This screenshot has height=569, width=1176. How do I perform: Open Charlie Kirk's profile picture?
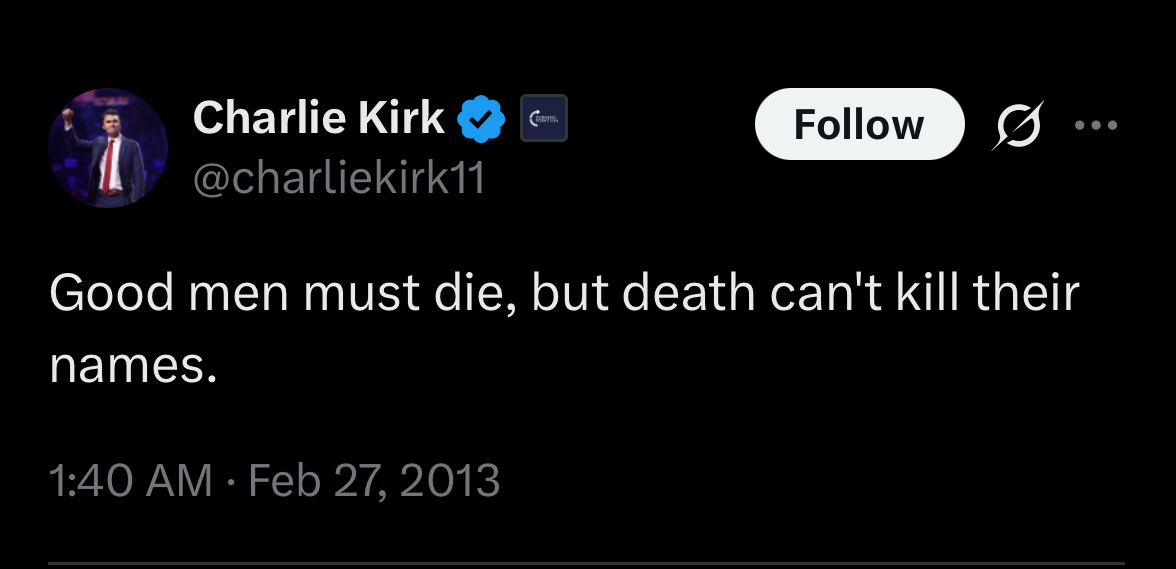(107, 147)
